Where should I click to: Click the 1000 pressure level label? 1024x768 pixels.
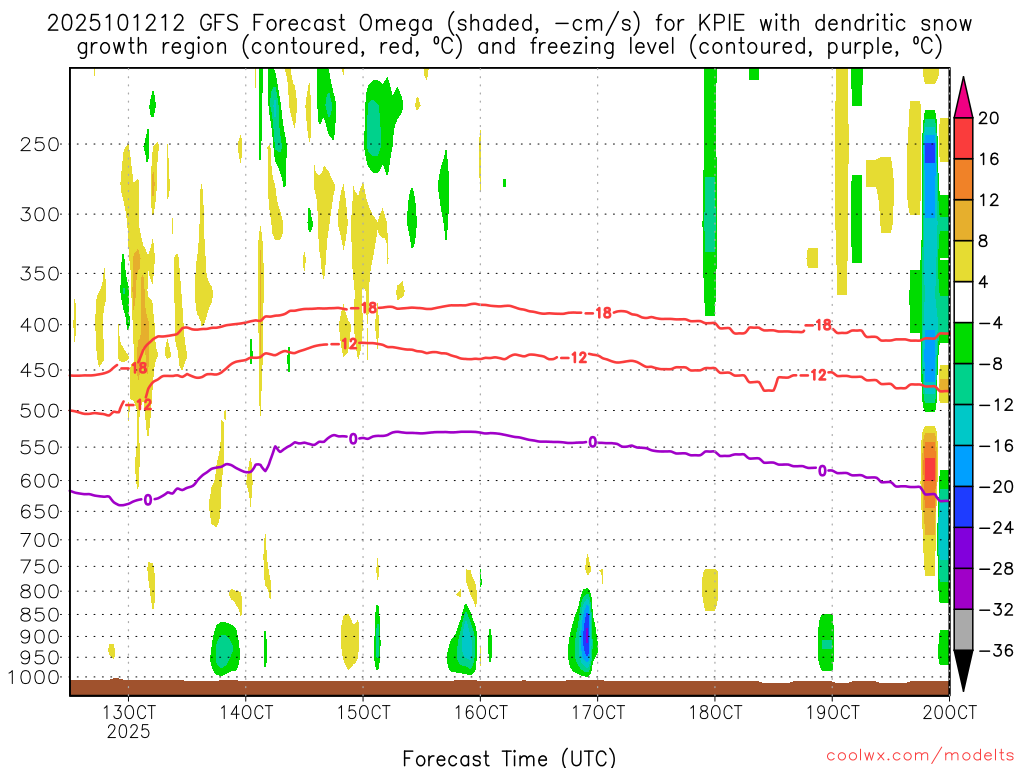pos(33,678)
